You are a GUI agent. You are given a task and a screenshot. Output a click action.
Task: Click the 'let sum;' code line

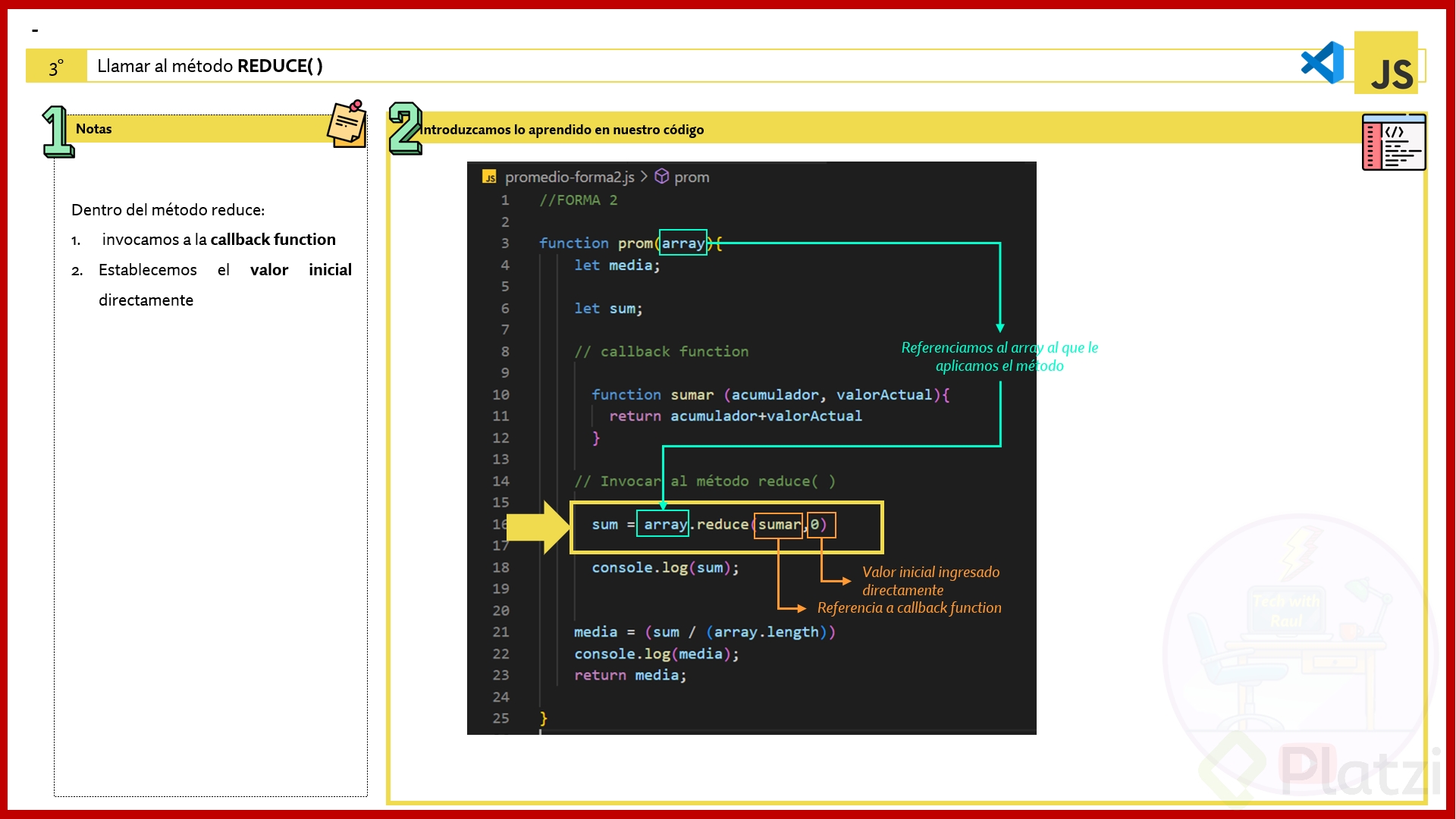pyautogui.click(x=608, y=309)
